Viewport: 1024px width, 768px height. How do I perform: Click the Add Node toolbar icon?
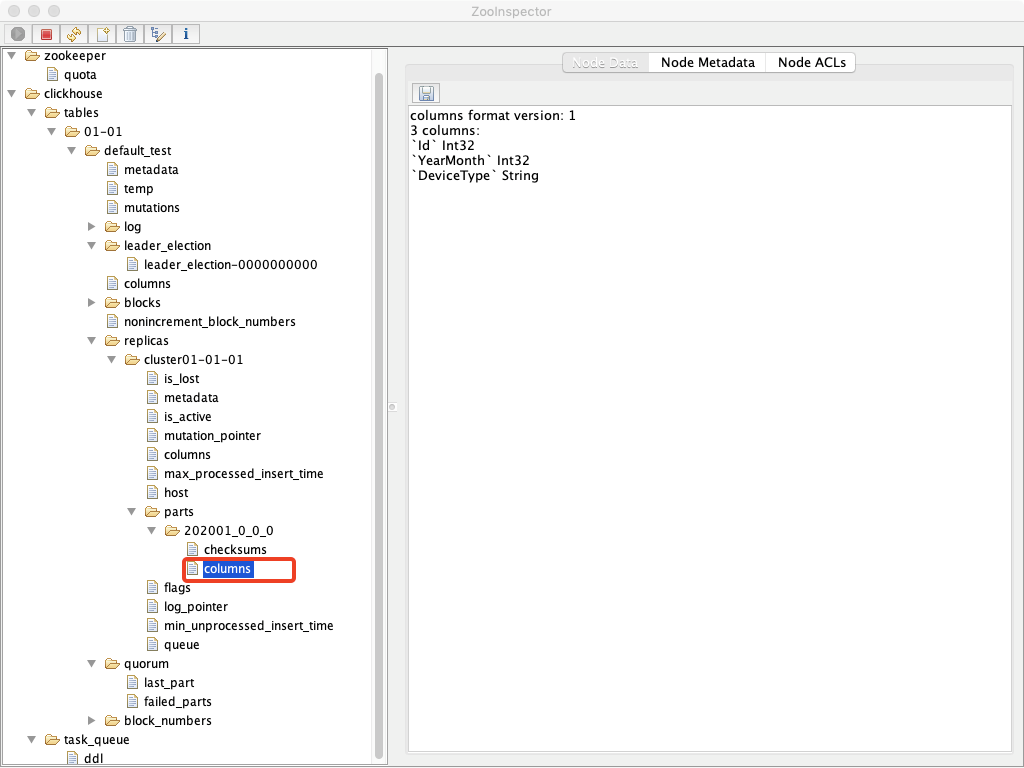pos(103,34)
